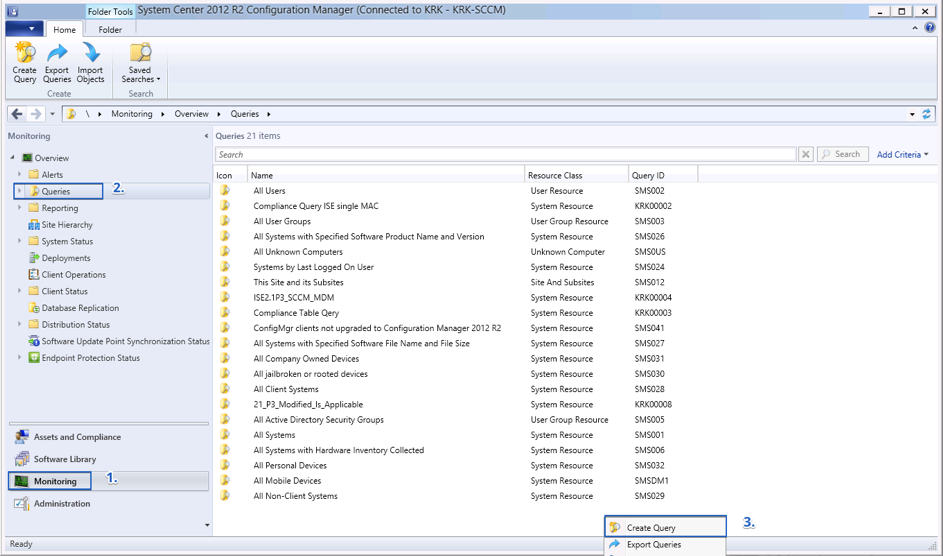This screenshot has width=943, height=556.
Task: Switch to the Home ribbon tab
Action: click(64, 29)
